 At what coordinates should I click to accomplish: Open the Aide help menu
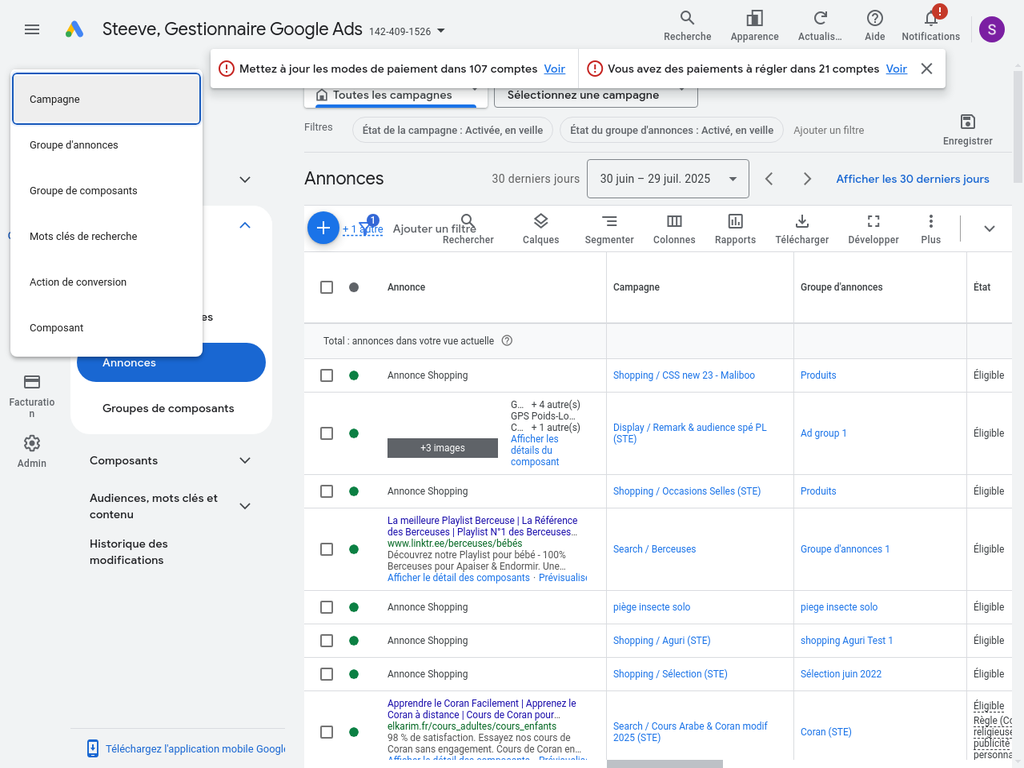coord(874,26)
